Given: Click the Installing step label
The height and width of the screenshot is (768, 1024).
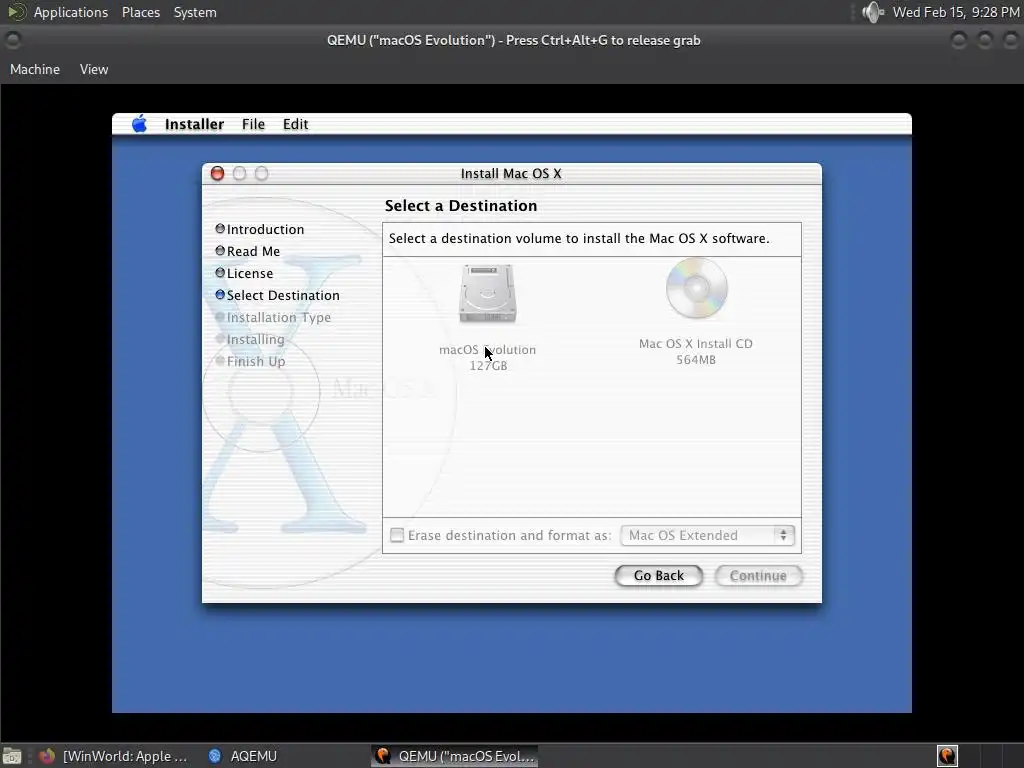Looking at the screenshot, I should (255, 340).
